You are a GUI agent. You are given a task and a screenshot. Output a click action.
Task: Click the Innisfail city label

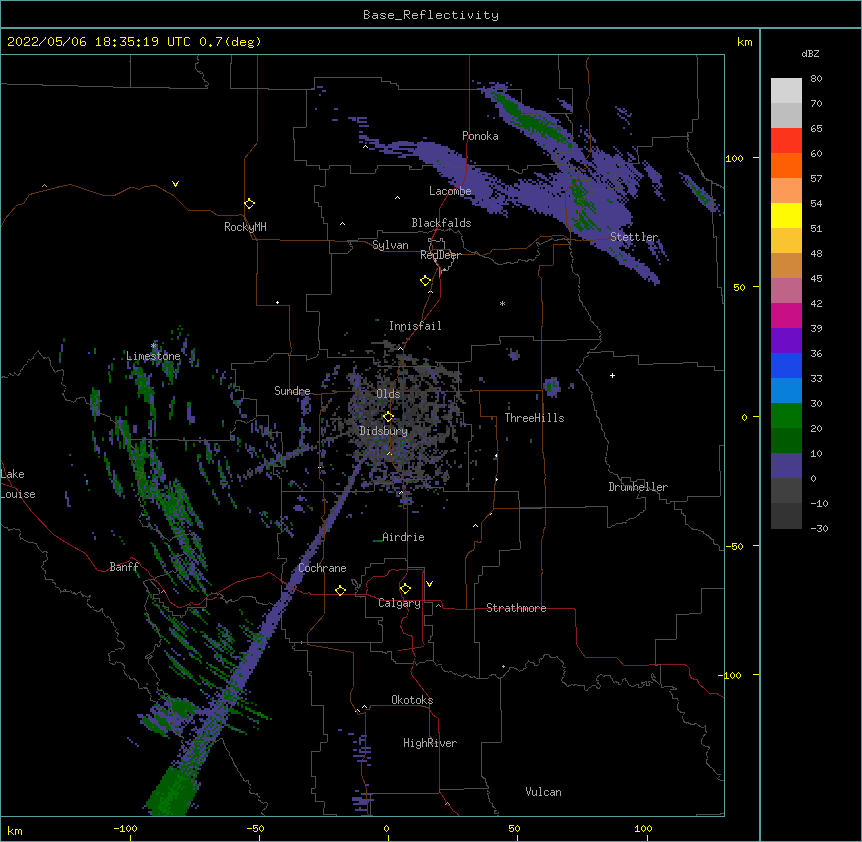(415, 326)
